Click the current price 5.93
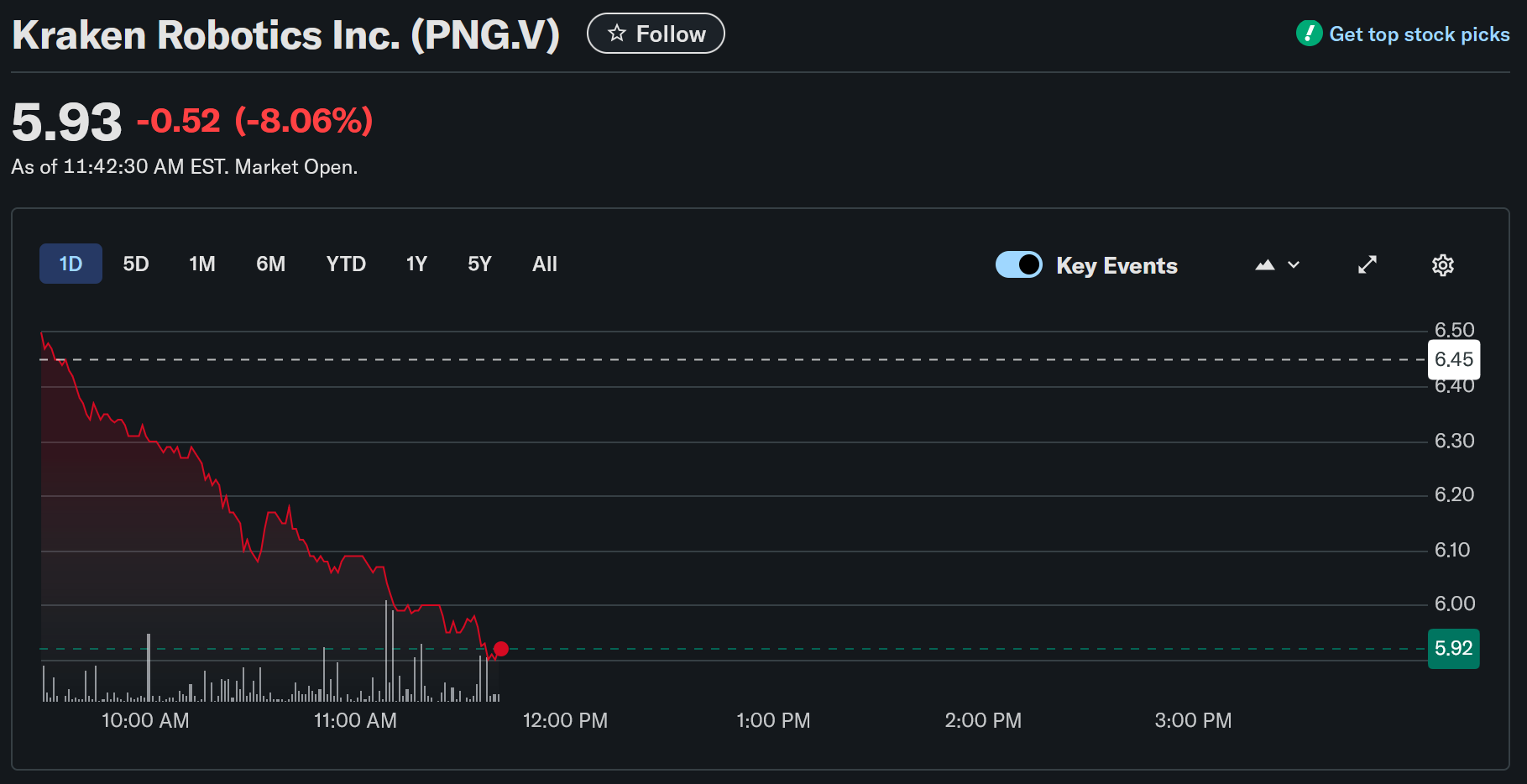 tap(66, 122)
